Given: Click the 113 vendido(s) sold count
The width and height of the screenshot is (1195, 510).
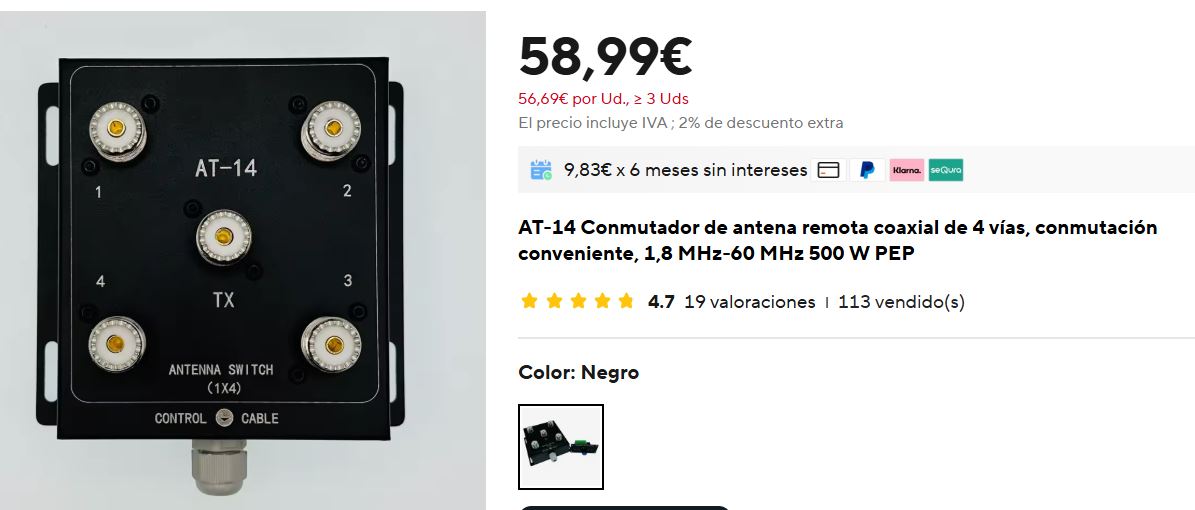Looking at the screenshot, I should click(902, 302).
